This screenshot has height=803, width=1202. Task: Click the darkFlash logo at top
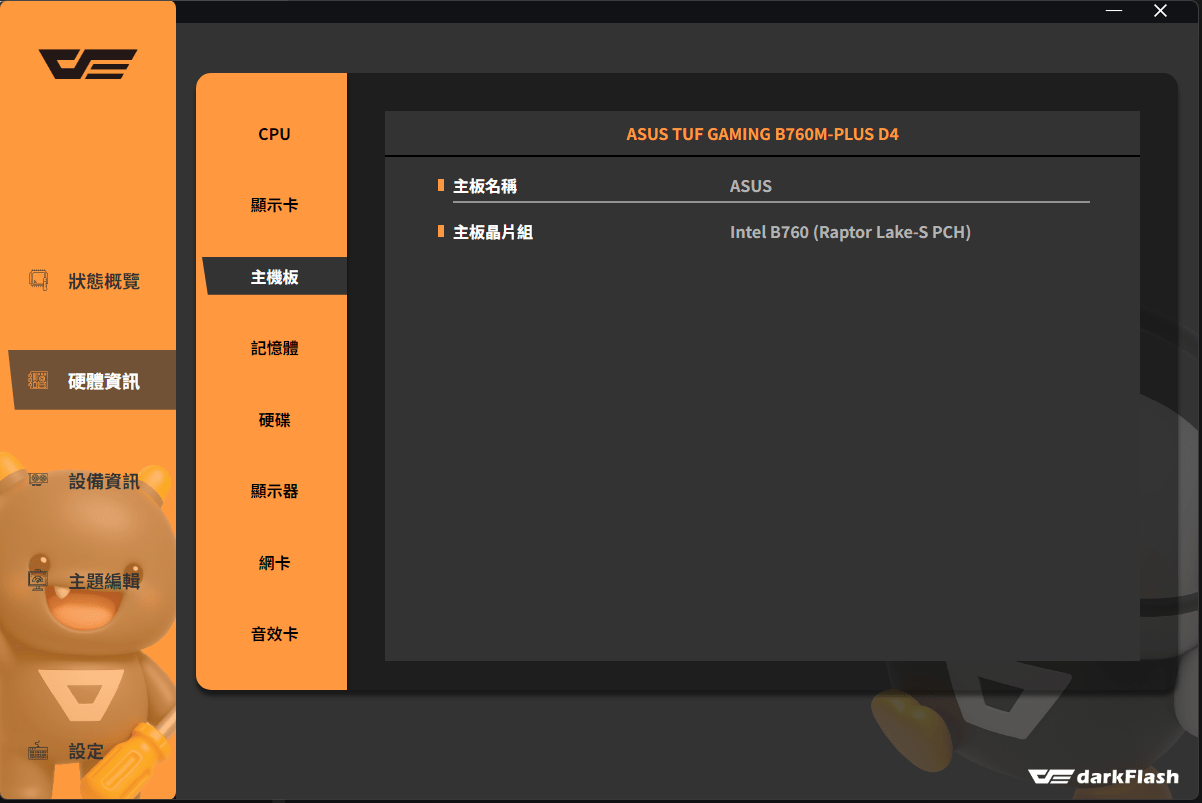[88, 64]
